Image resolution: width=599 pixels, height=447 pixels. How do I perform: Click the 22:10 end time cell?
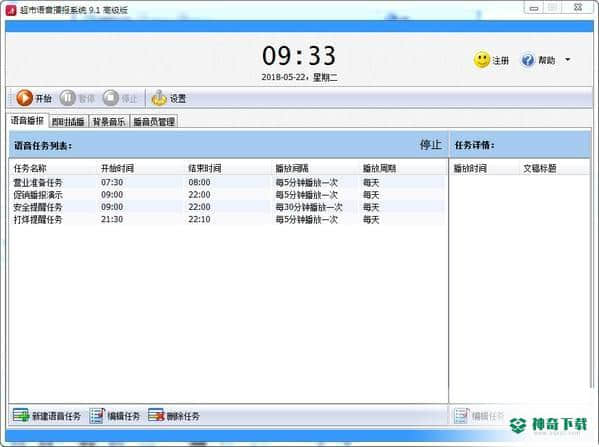click(199, 219)
